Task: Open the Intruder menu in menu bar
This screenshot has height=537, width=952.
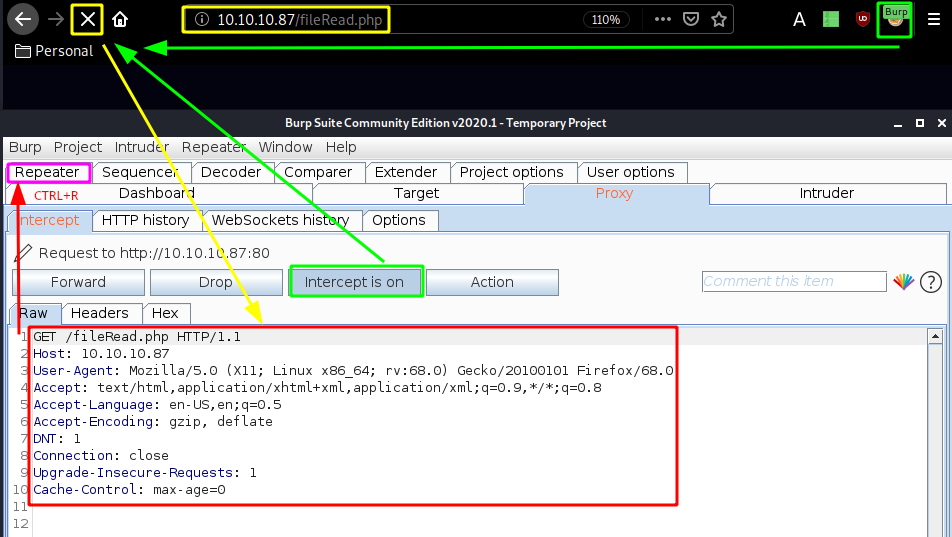Action: [141, 147]
